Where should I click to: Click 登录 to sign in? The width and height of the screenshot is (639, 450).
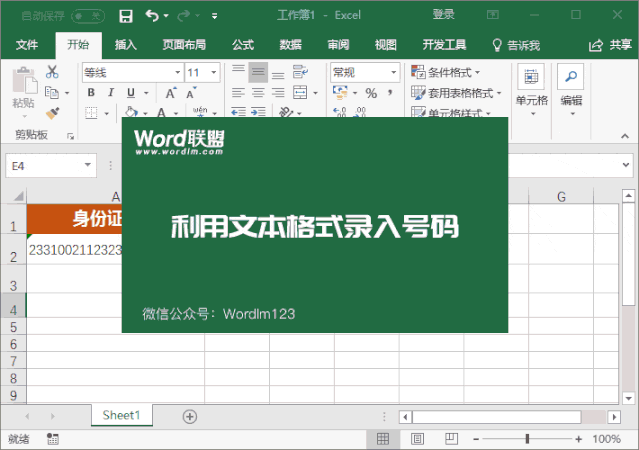point(443,15)
